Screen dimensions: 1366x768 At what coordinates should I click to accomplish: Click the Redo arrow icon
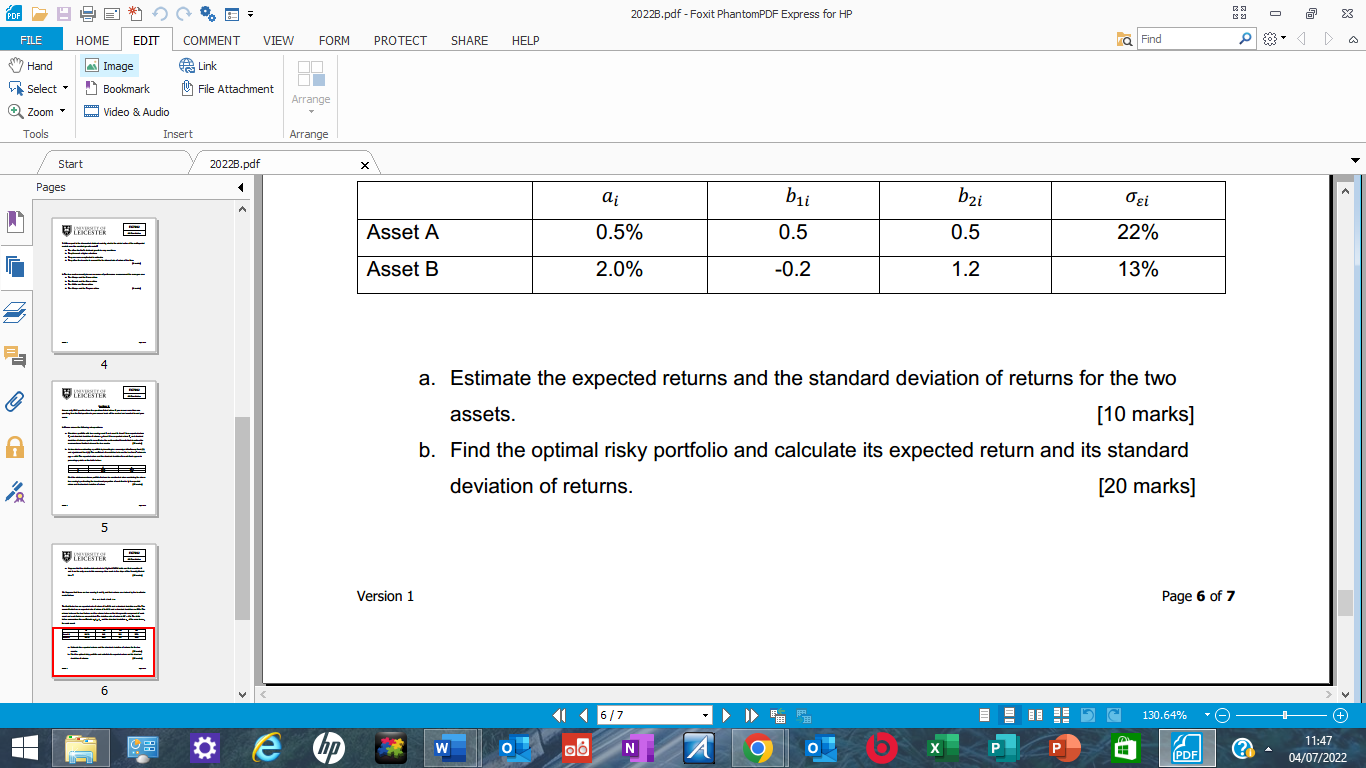183,14
